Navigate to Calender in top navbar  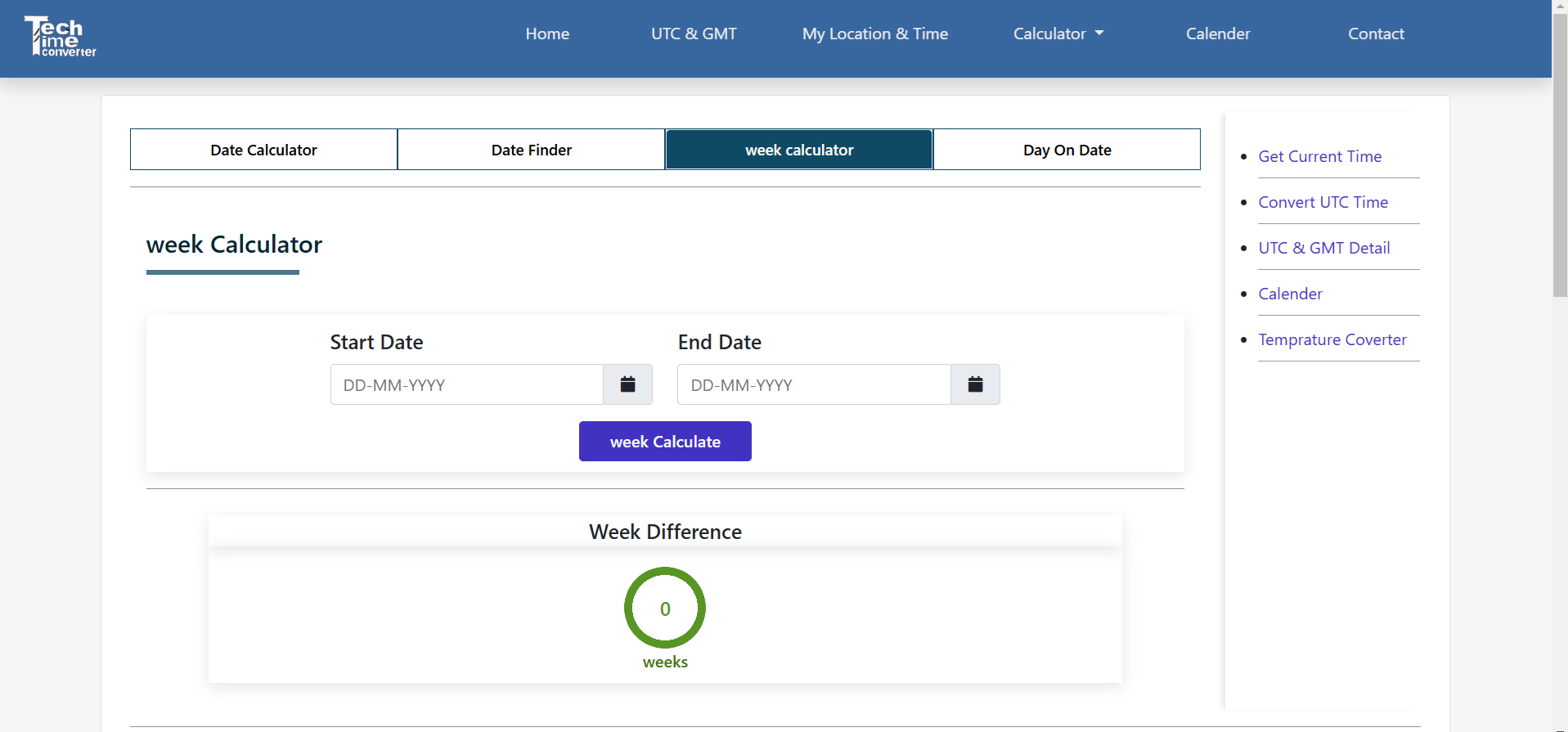[1217, 34]
